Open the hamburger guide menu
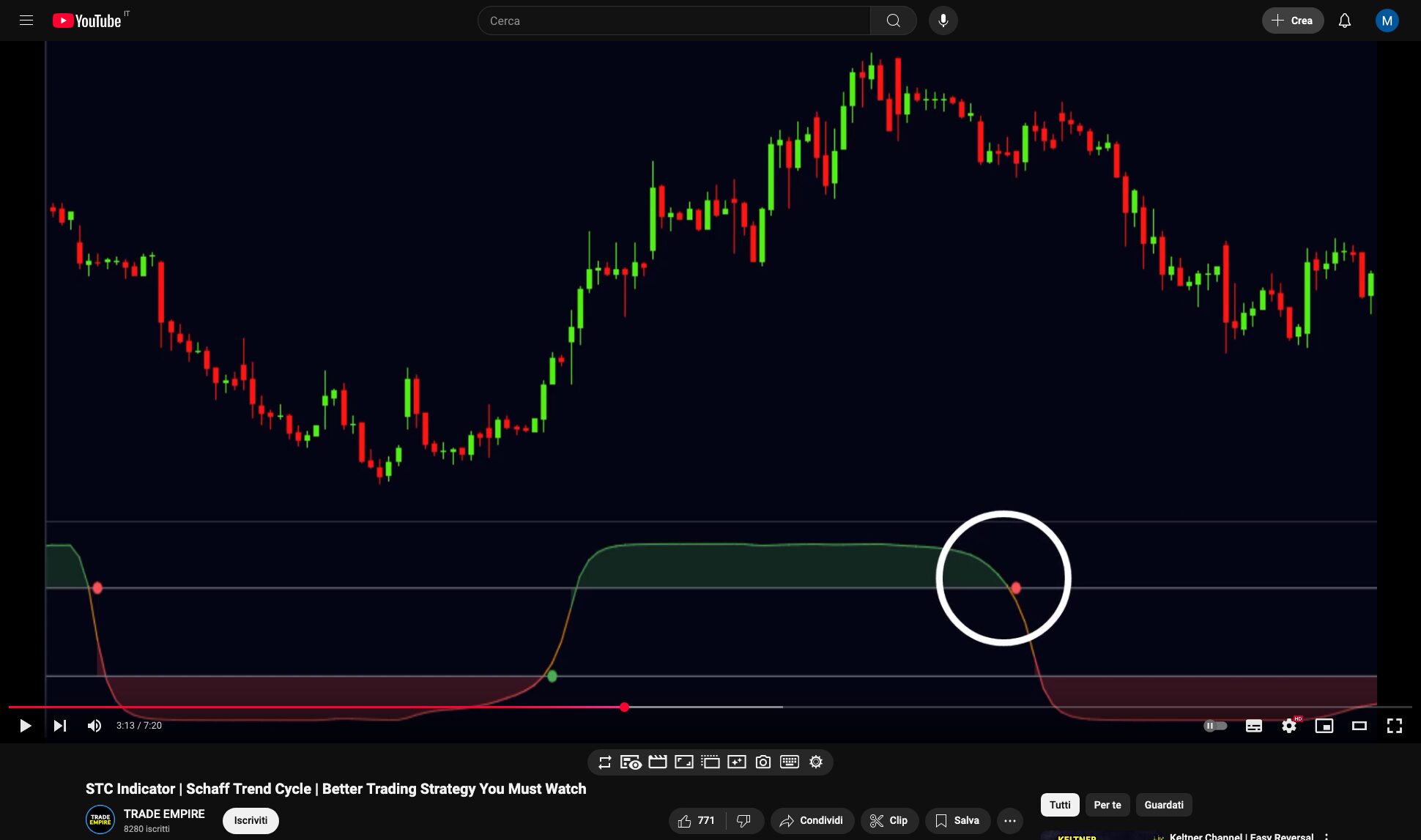This screenshot has height=840, width=1421. coord(26,21)
